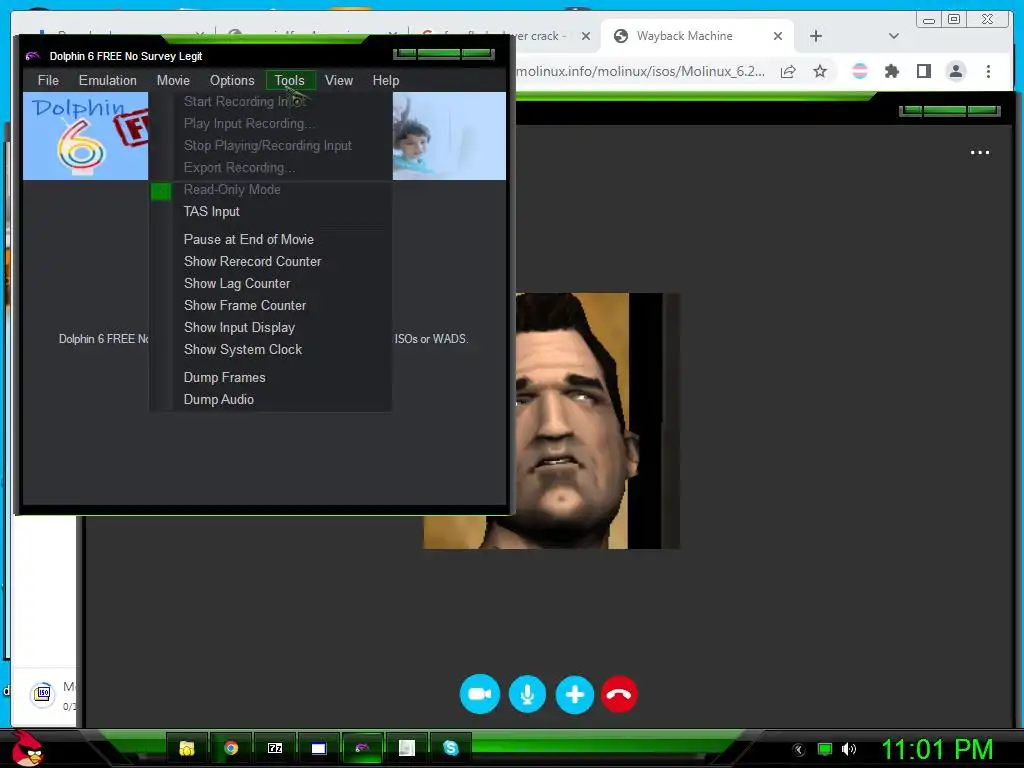Click the green monitor tray icon
1024x768 pixels.
coord(825,749)
